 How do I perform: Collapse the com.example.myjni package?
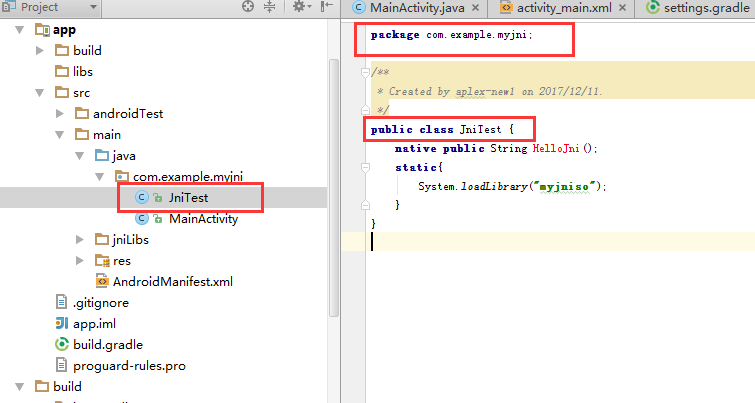tap(100, 177)
